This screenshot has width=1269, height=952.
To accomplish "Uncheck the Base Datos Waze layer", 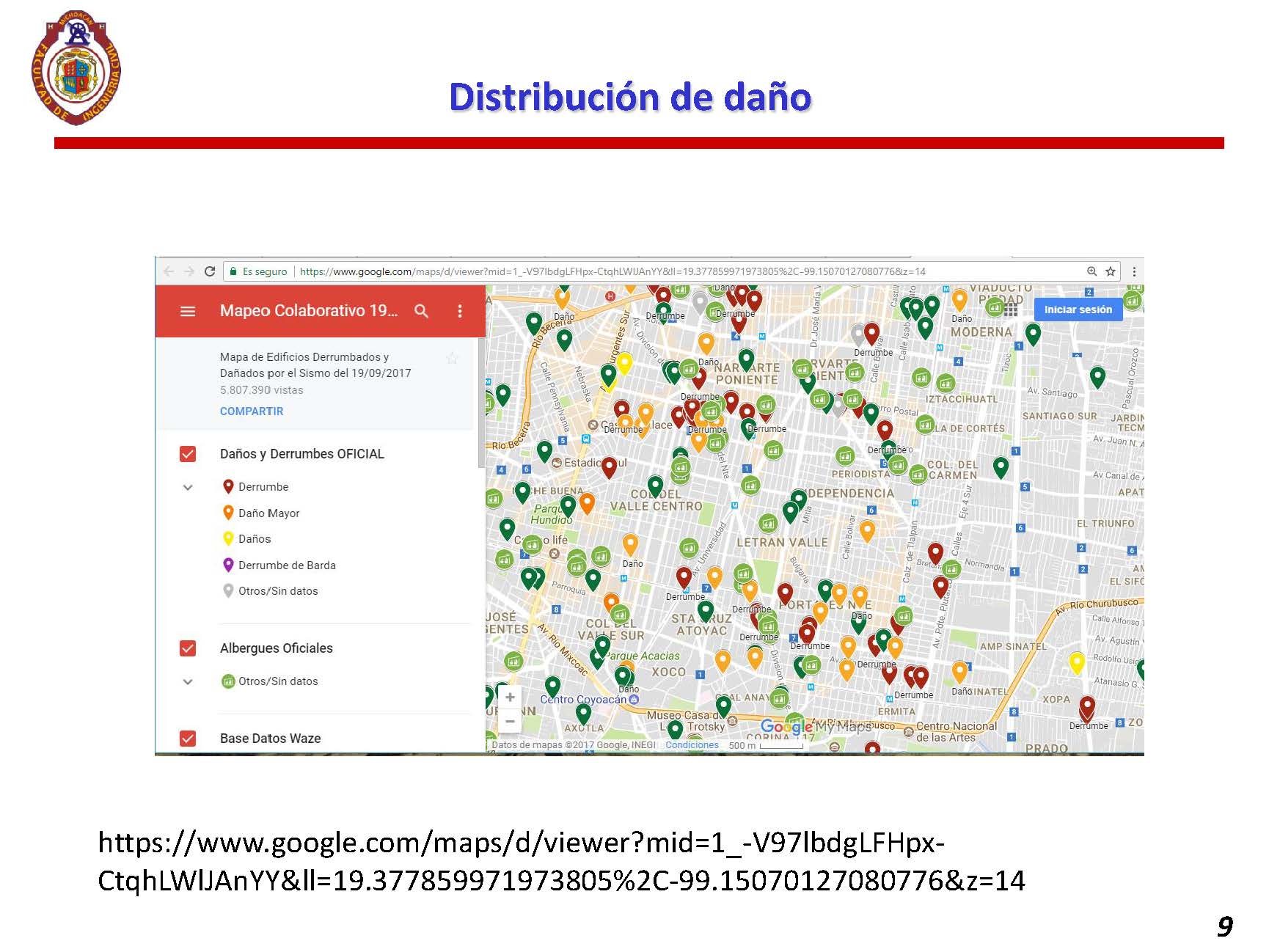I will tap(188, 739).
